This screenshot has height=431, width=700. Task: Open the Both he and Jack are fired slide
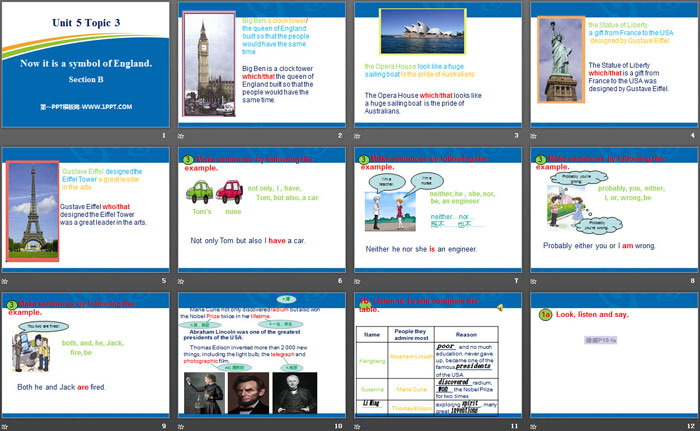pos(86,355)
